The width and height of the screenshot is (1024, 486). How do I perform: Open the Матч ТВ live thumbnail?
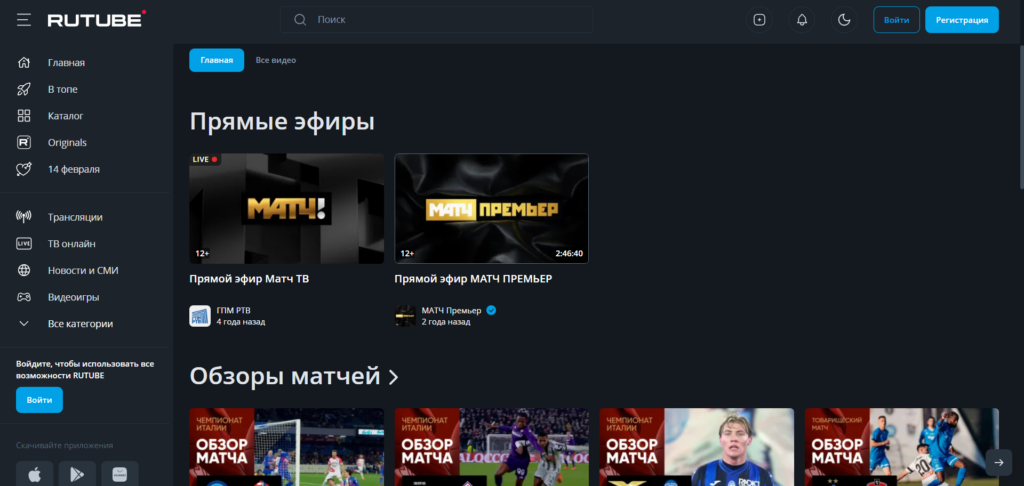tap(287, 208)
